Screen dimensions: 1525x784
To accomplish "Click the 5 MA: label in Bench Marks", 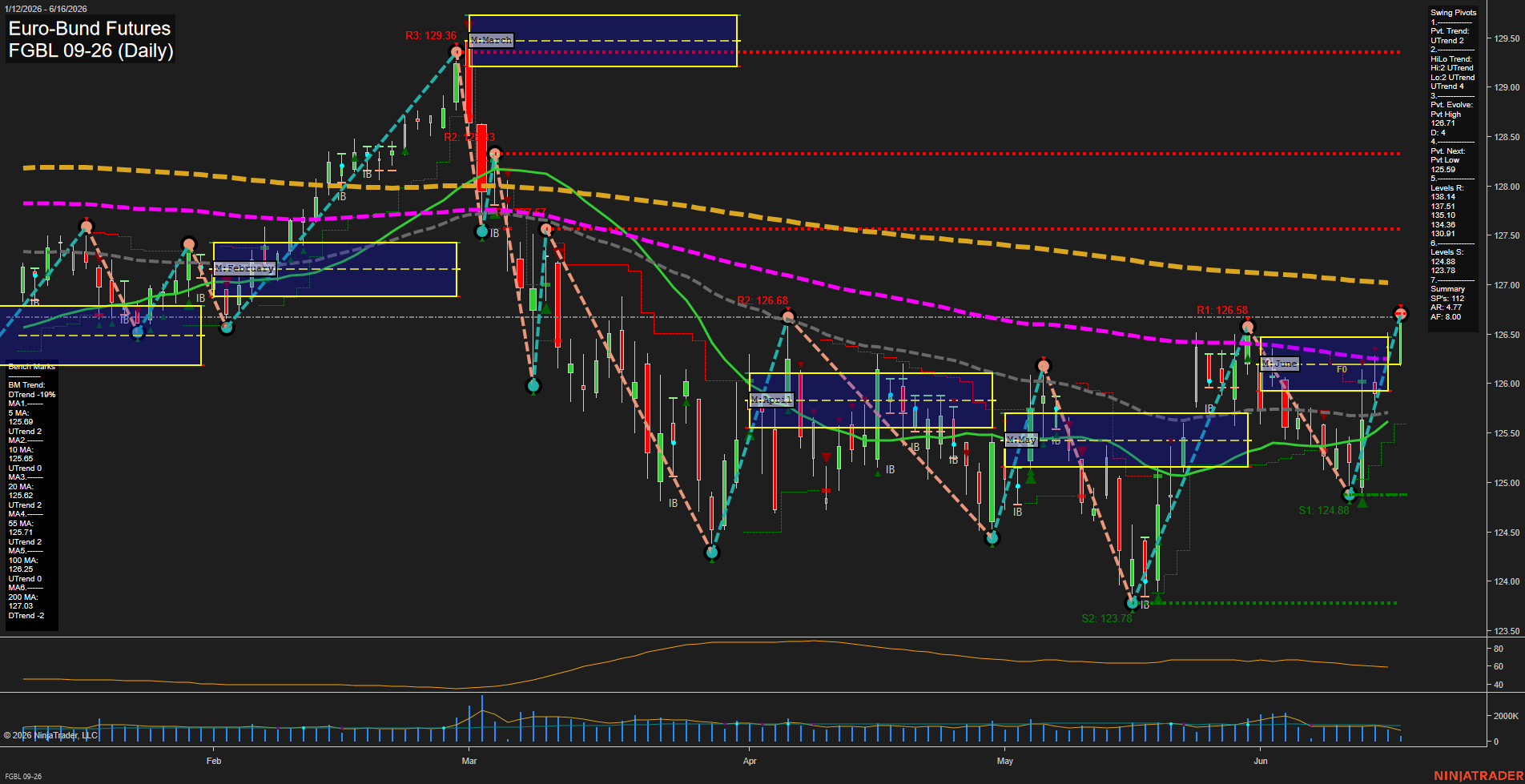I will (18, 413).
